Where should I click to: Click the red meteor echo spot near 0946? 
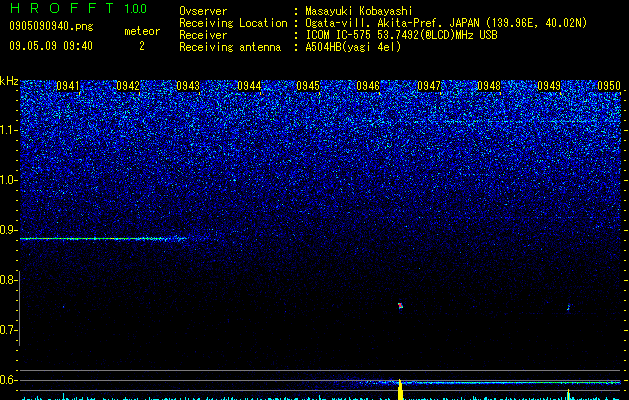point(400,306)
